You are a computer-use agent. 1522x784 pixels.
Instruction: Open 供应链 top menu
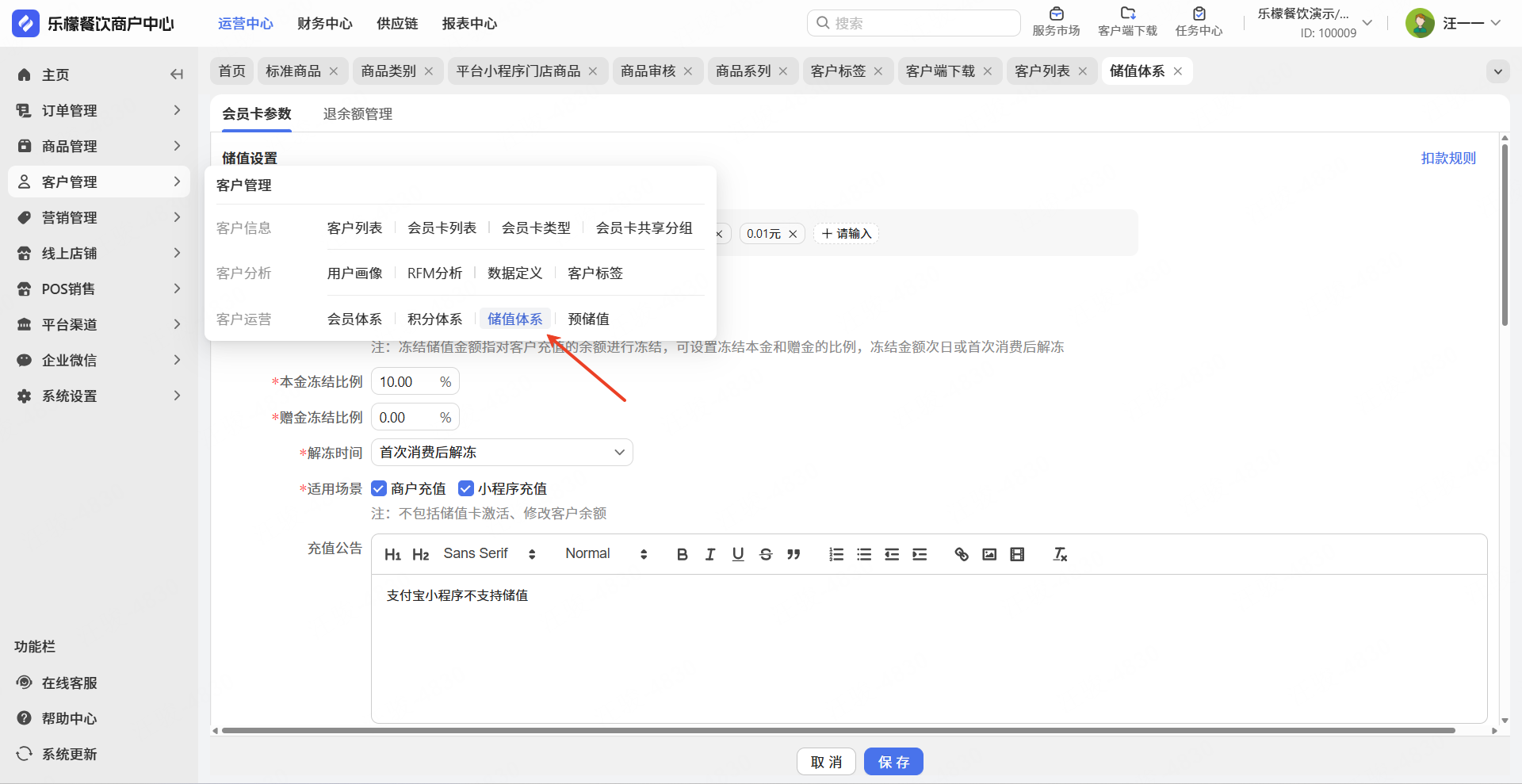pyautogui.click(x=397, y=24)
